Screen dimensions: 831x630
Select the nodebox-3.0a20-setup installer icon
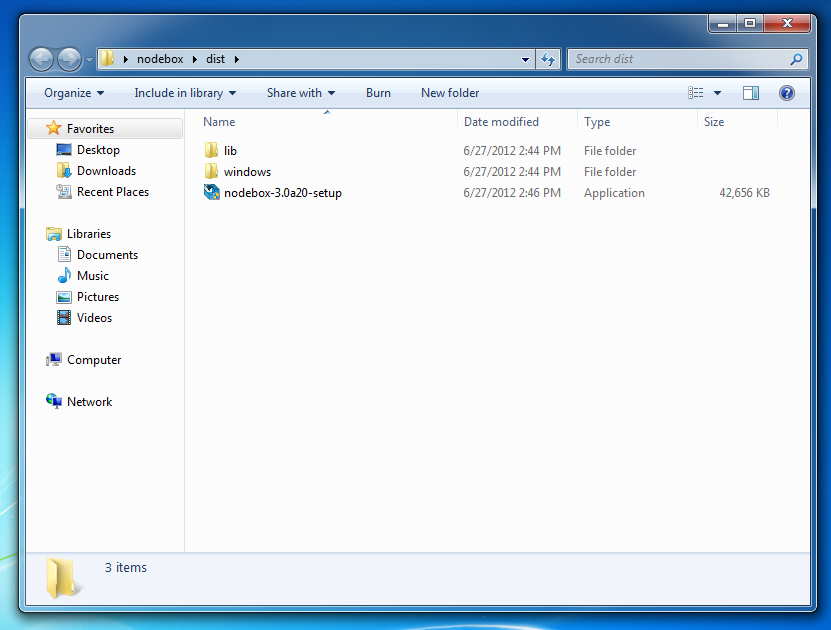[x=211, y=192]
